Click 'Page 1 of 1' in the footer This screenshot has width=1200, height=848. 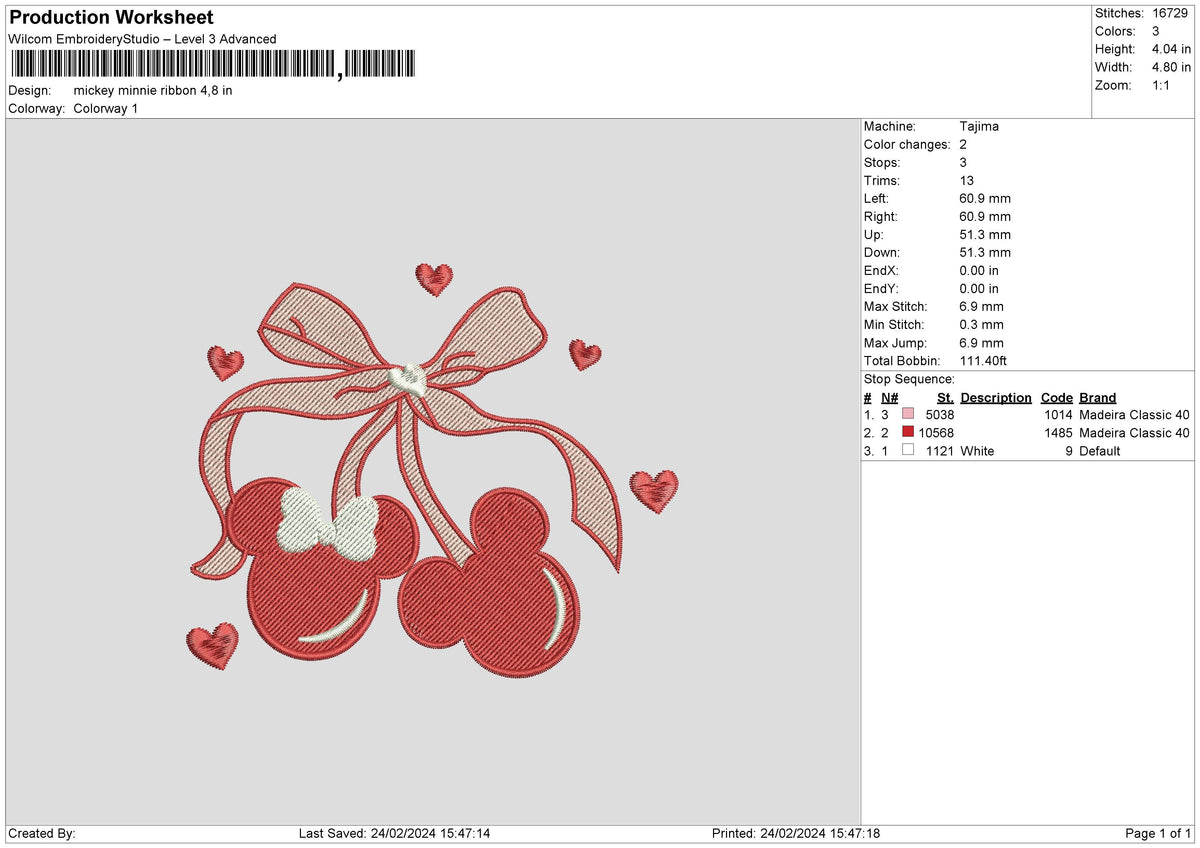pos(1158,833)
